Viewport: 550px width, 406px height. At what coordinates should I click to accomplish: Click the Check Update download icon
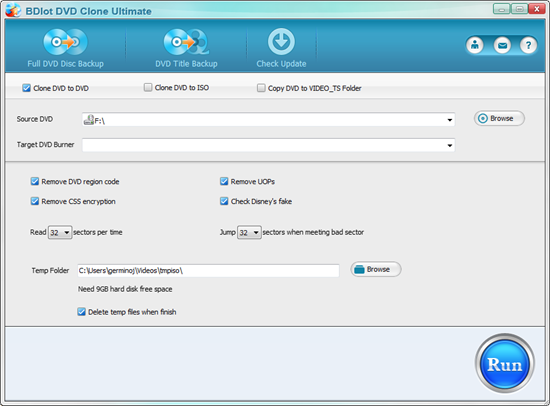click(281, 41)
